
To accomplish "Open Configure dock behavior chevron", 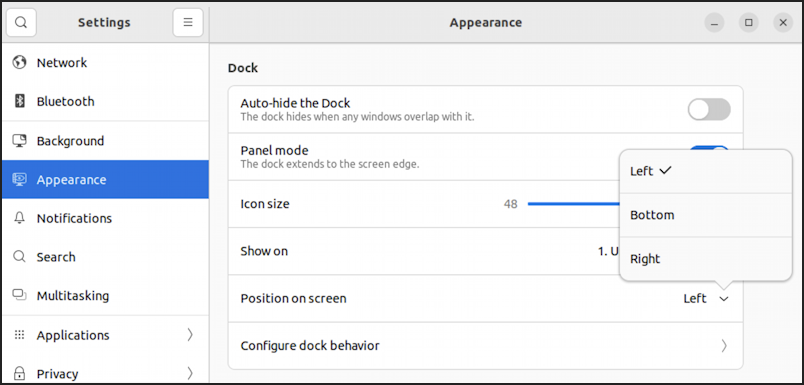I will pos(724,346).
